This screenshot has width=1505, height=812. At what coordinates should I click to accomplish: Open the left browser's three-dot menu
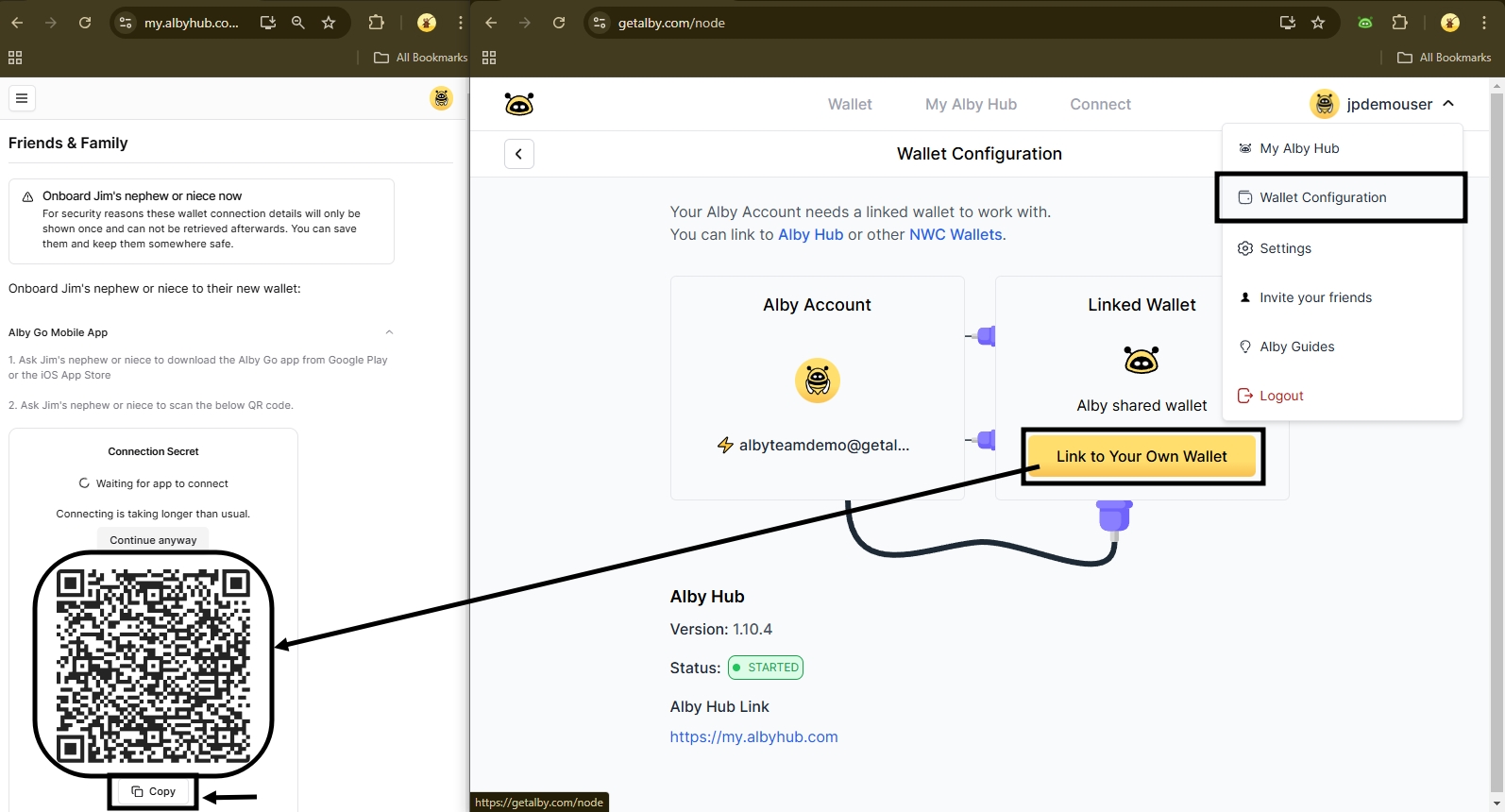[x=461, y=23]
